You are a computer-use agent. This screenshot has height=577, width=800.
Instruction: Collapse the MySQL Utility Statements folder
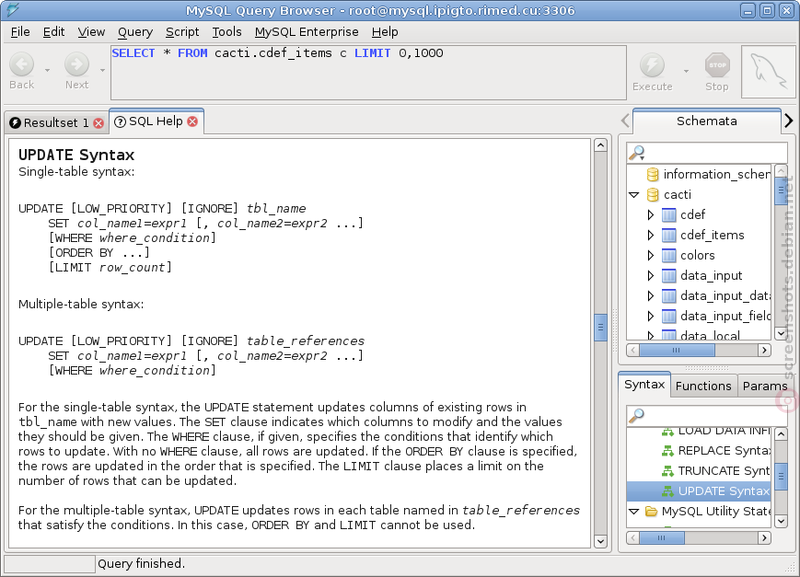pos(634,511)
